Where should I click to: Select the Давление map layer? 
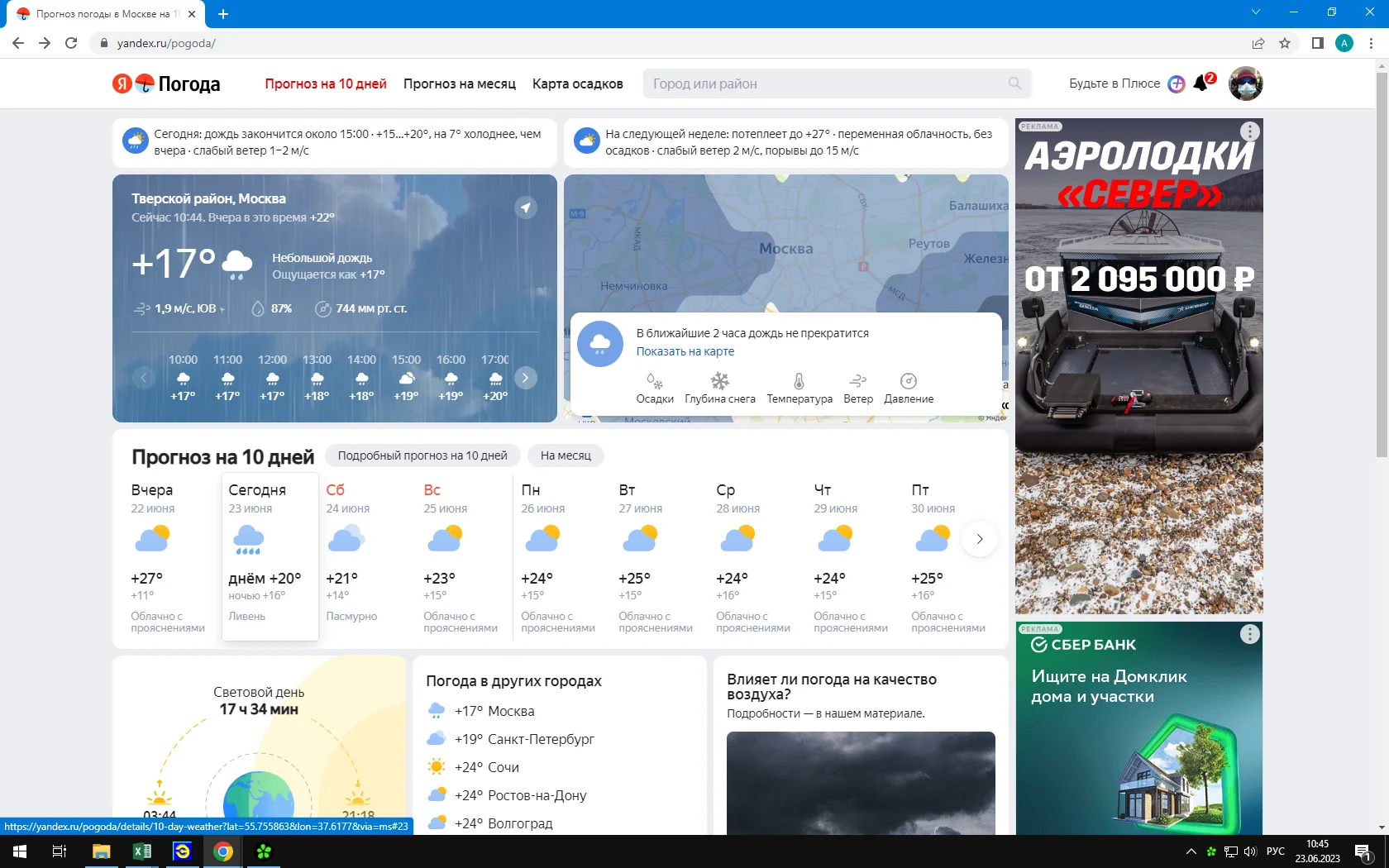coord(909,389)
